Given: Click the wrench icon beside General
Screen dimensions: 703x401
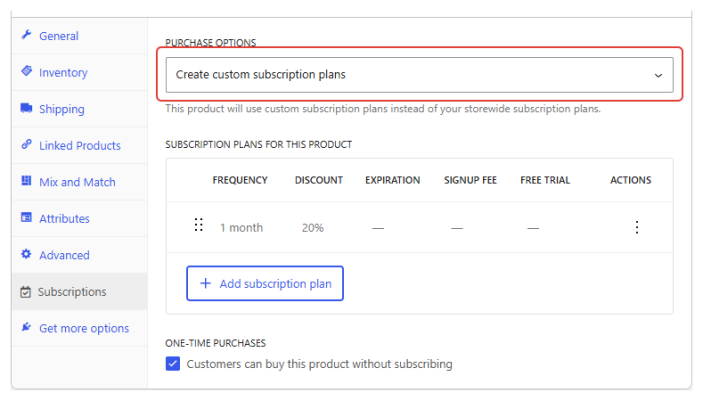Looking at the screenshot, I should (x=26, y=35).
